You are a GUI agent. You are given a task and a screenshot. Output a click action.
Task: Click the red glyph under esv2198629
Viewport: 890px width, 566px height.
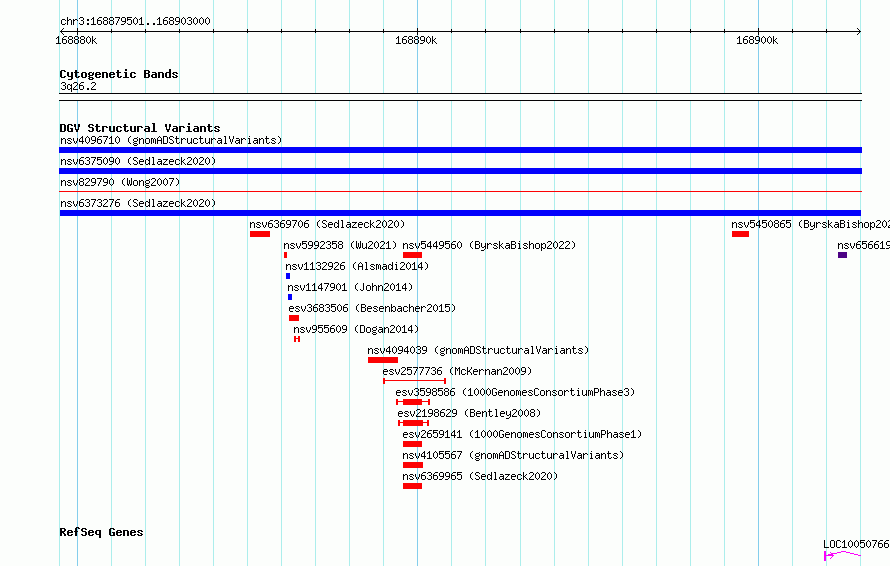click(413, 423)
